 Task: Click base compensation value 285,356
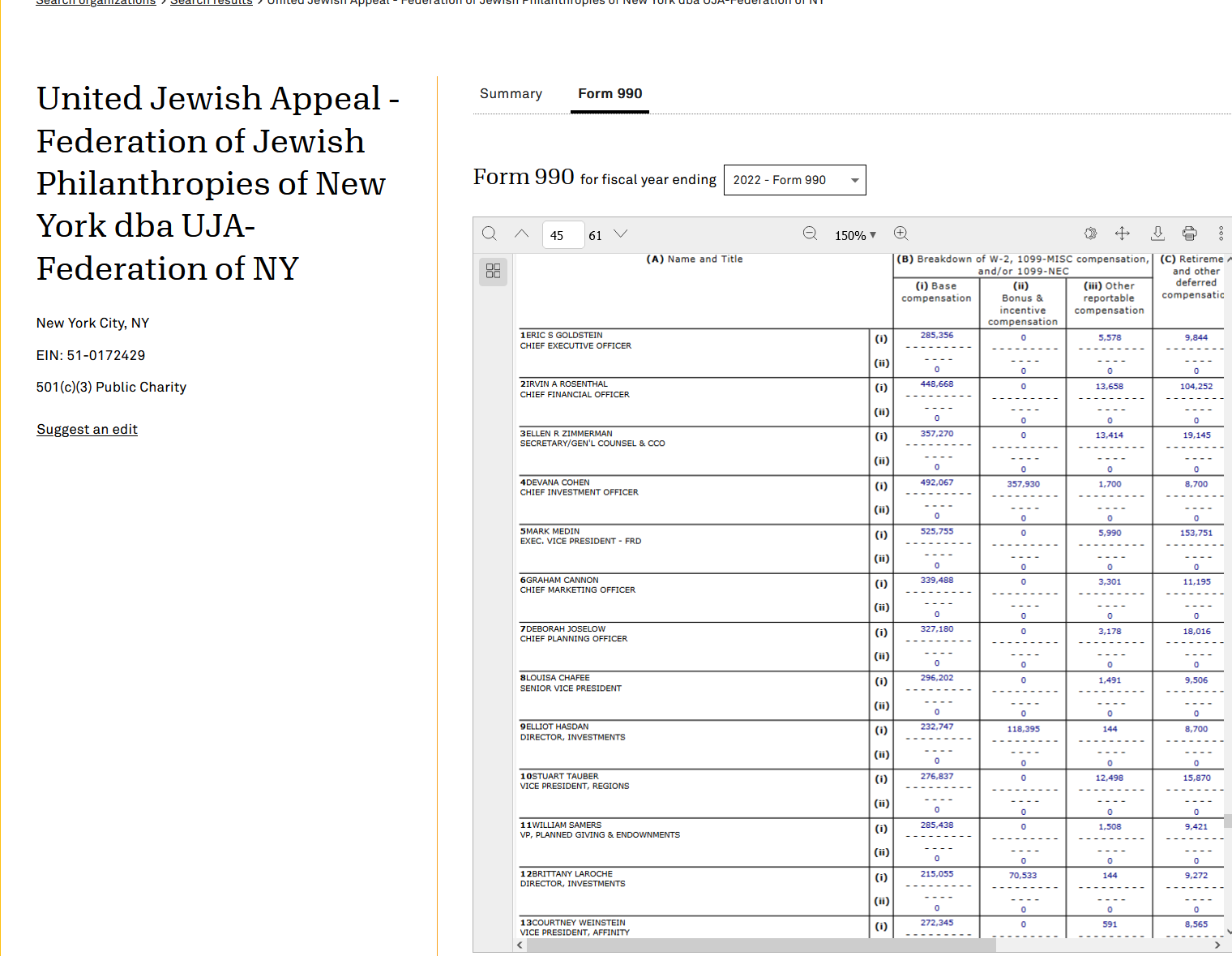click(937, 335)
